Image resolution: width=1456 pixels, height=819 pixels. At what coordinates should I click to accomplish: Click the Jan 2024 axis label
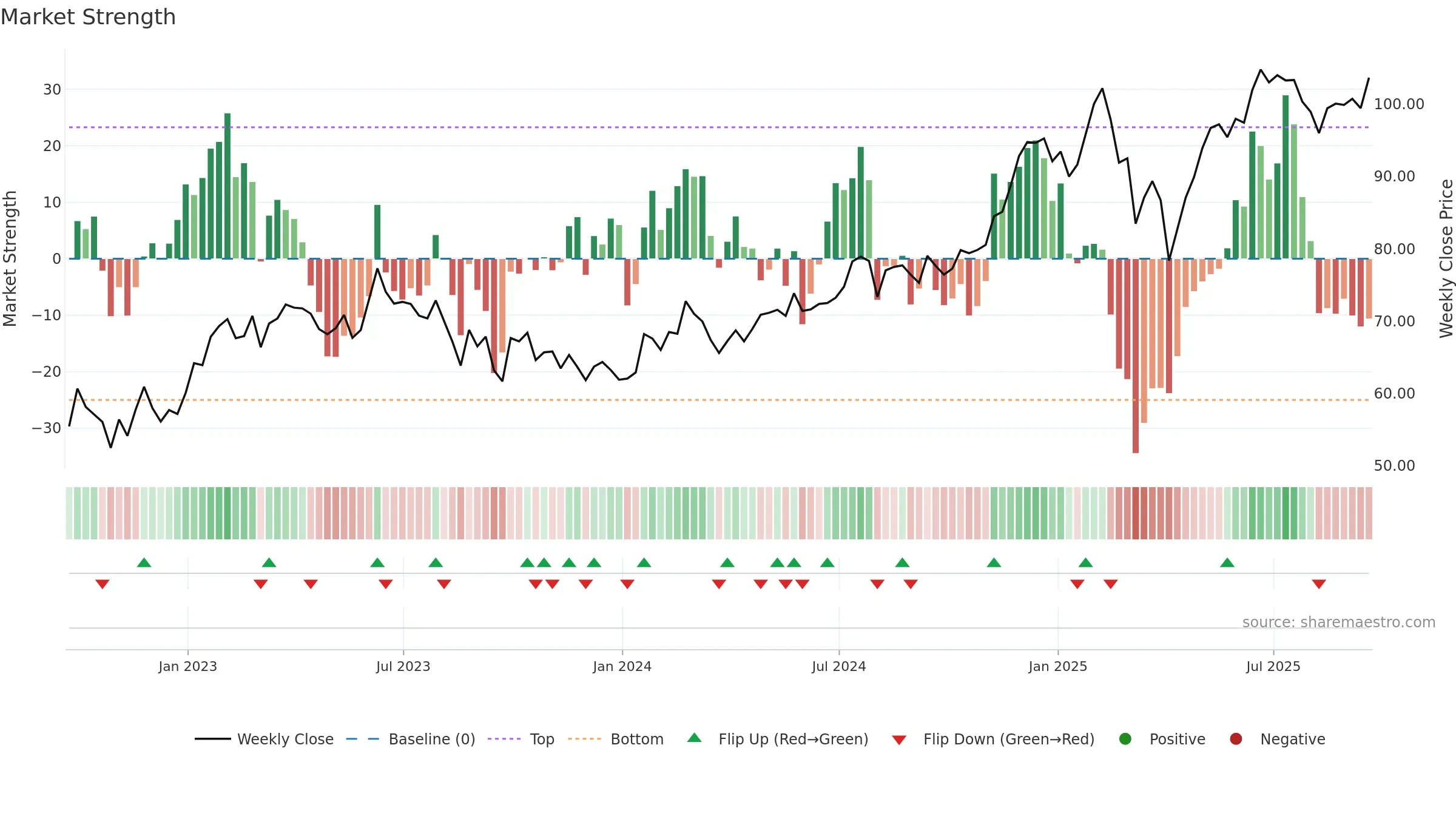point(622,666)
